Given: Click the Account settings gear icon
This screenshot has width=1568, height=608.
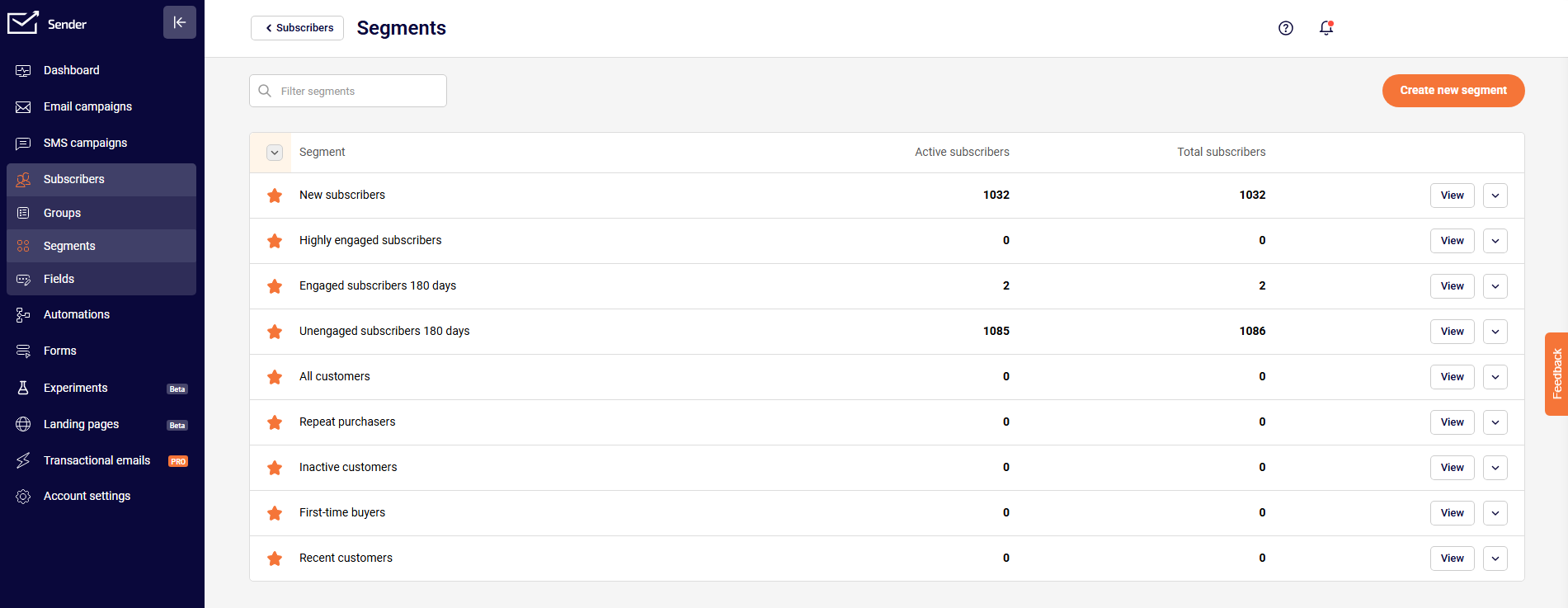Looking at the screenshot, I should click(23, 497).
